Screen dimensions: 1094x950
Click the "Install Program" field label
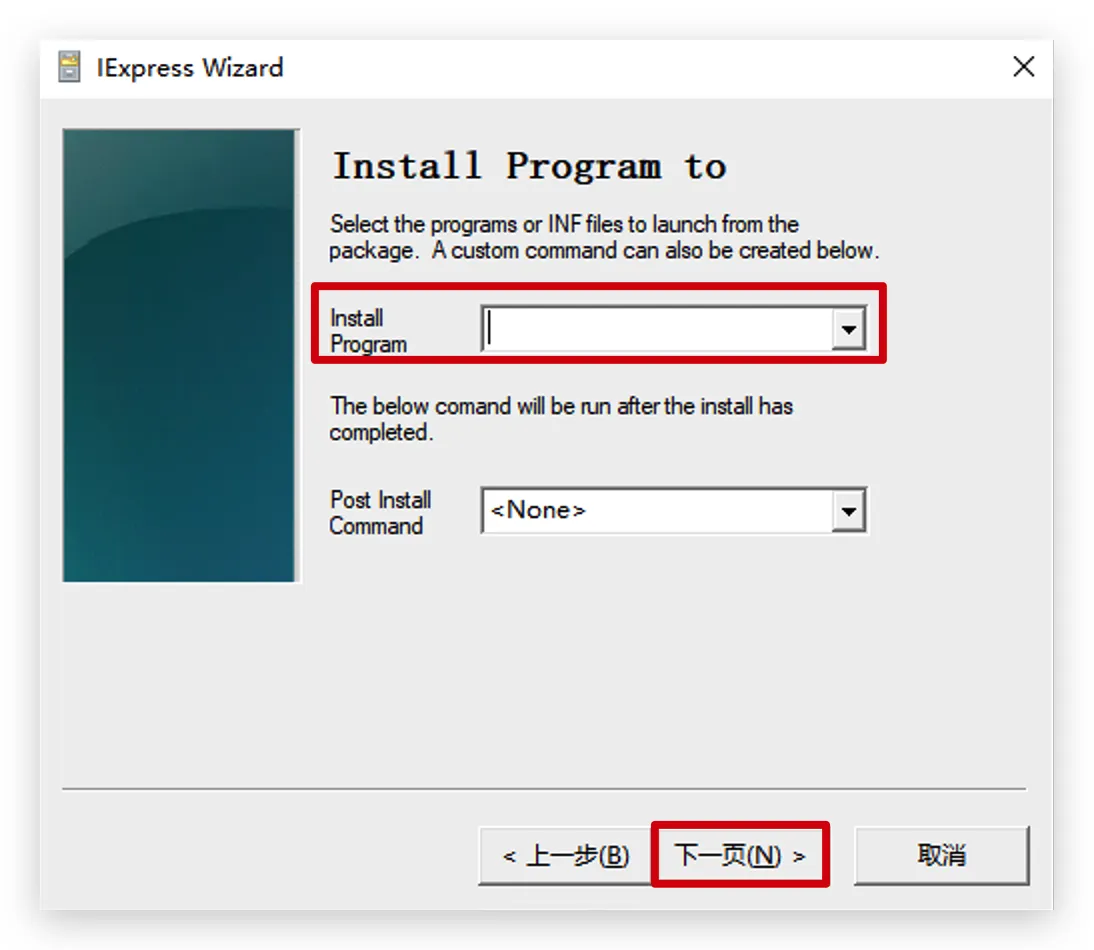click(368, 331)
